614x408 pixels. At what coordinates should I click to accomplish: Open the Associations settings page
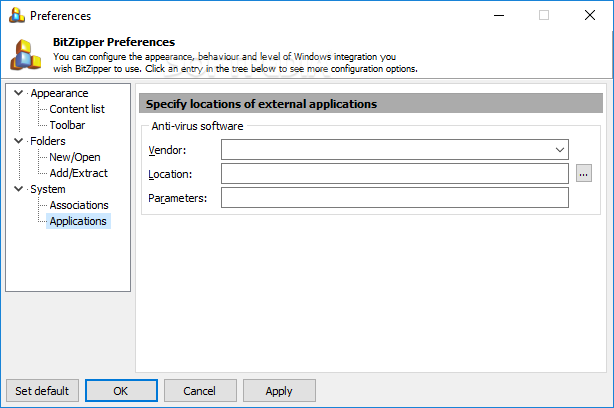pyautogui.click(x=79, y=205)
